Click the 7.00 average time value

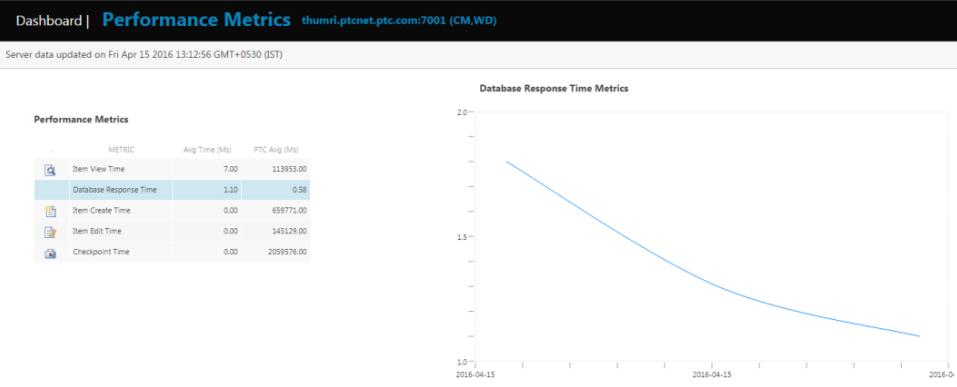tap(231, 168)
